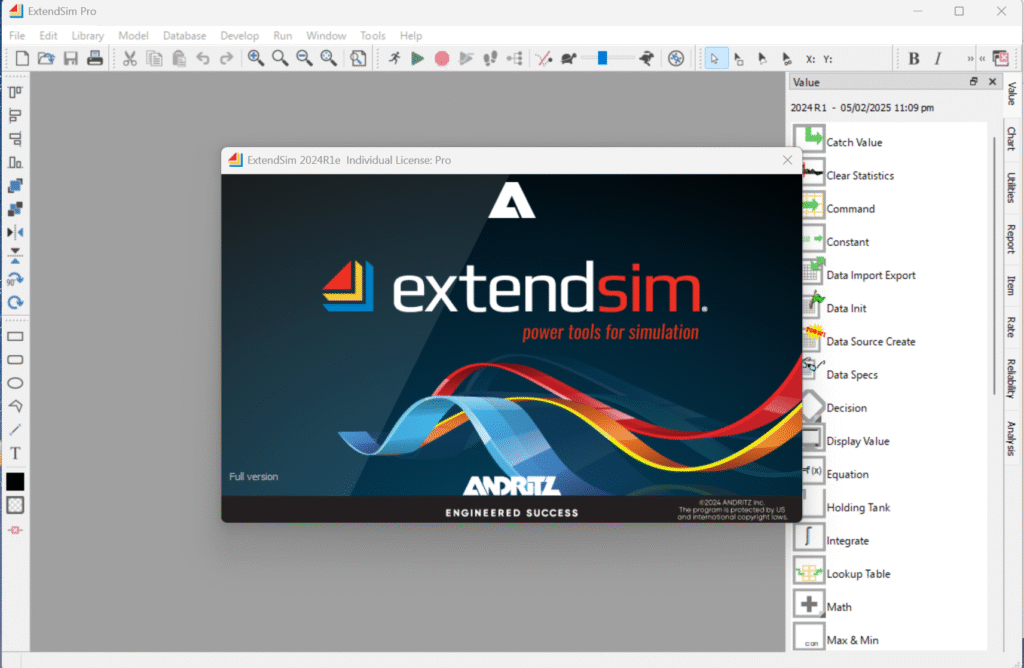1024x668 pixels.
Task: Open the Run menu
Action: tap(282, 35)
